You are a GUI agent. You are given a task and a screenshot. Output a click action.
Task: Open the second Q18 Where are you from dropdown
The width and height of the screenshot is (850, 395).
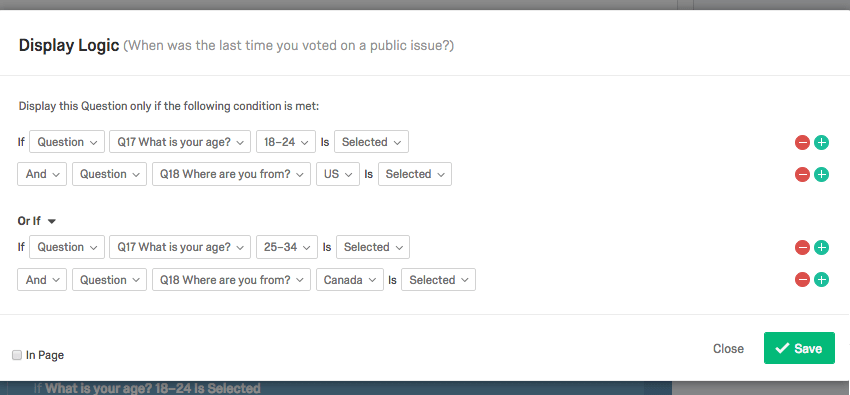(x=231, y=280)
